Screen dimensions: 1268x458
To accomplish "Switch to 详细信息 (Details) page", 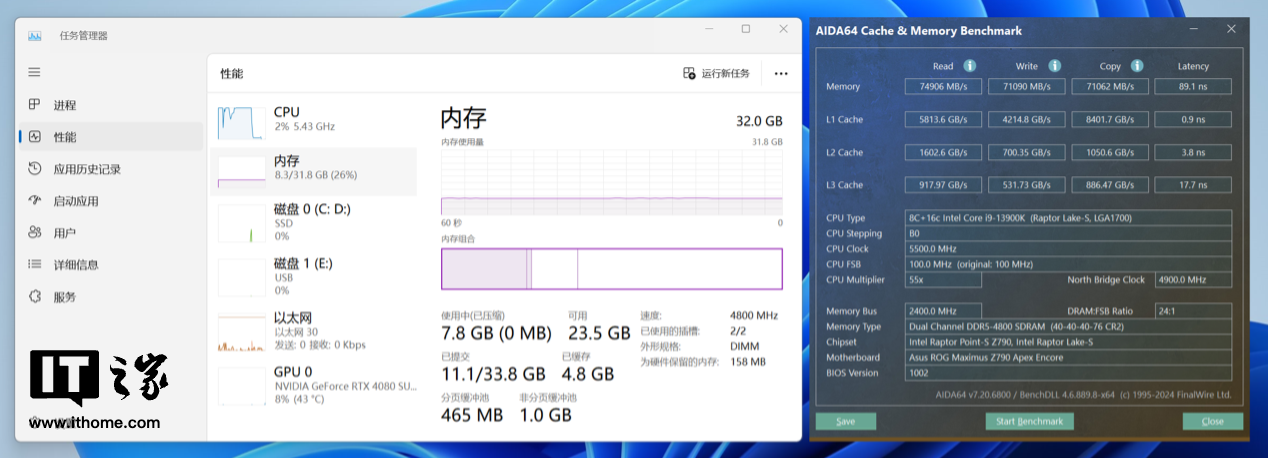I will coord(75,265).
